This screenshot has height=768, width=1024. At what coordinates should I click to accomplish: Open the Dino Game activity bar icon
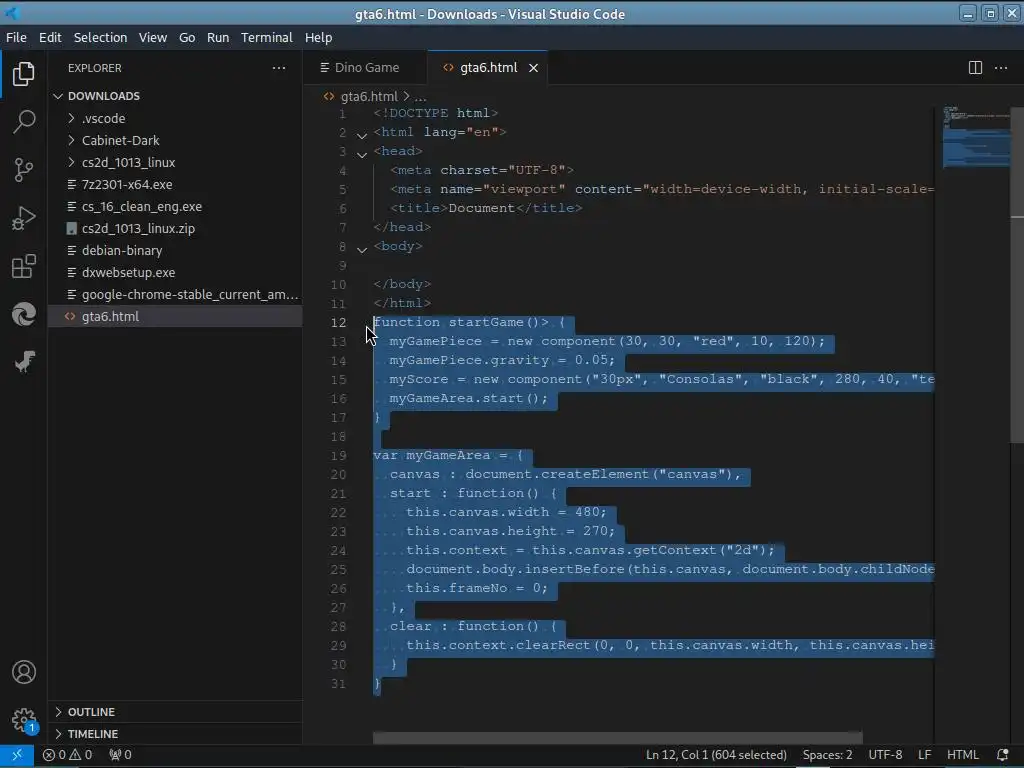pyautogui.click(x=24, y=362)
